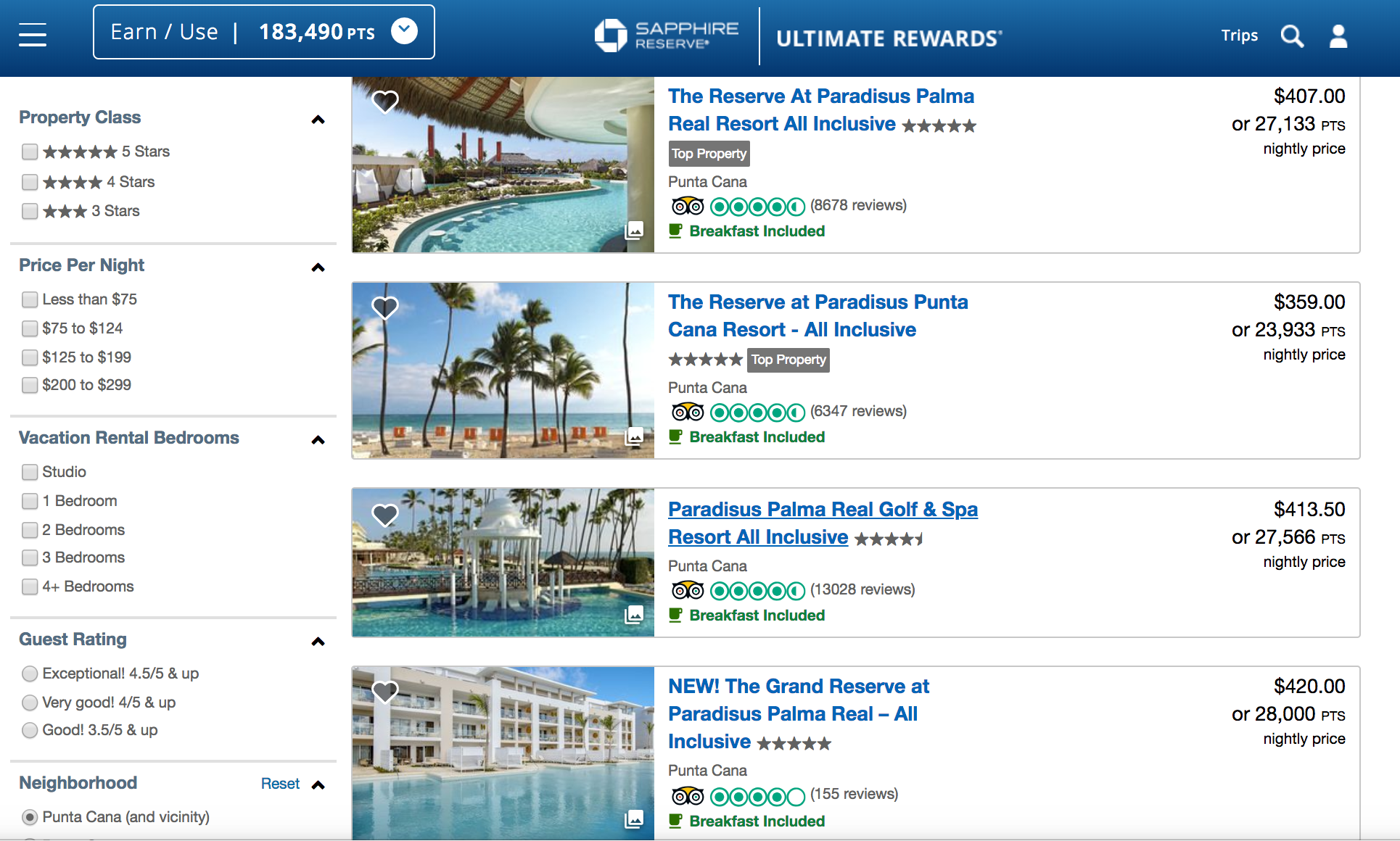Image resolution: width=1400 pixels, height=841 pixels.
Task: Open the hamburger menu icon
Action: [33, 34]
